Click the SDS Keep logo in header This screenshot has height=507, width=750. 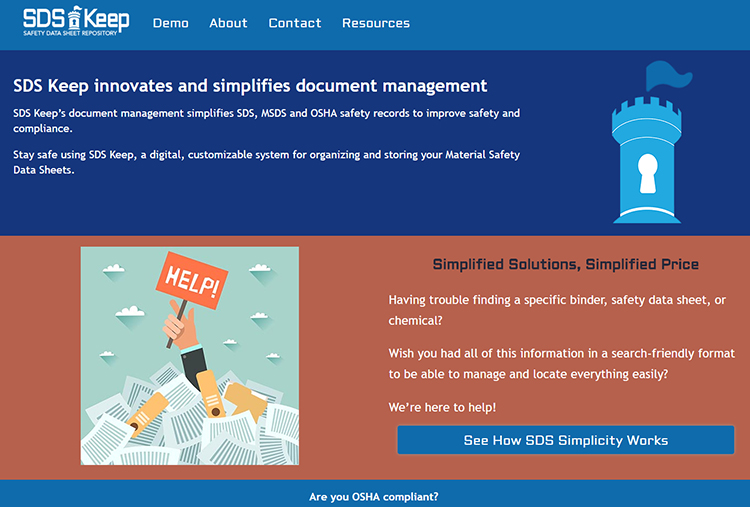tap(76, 21)
